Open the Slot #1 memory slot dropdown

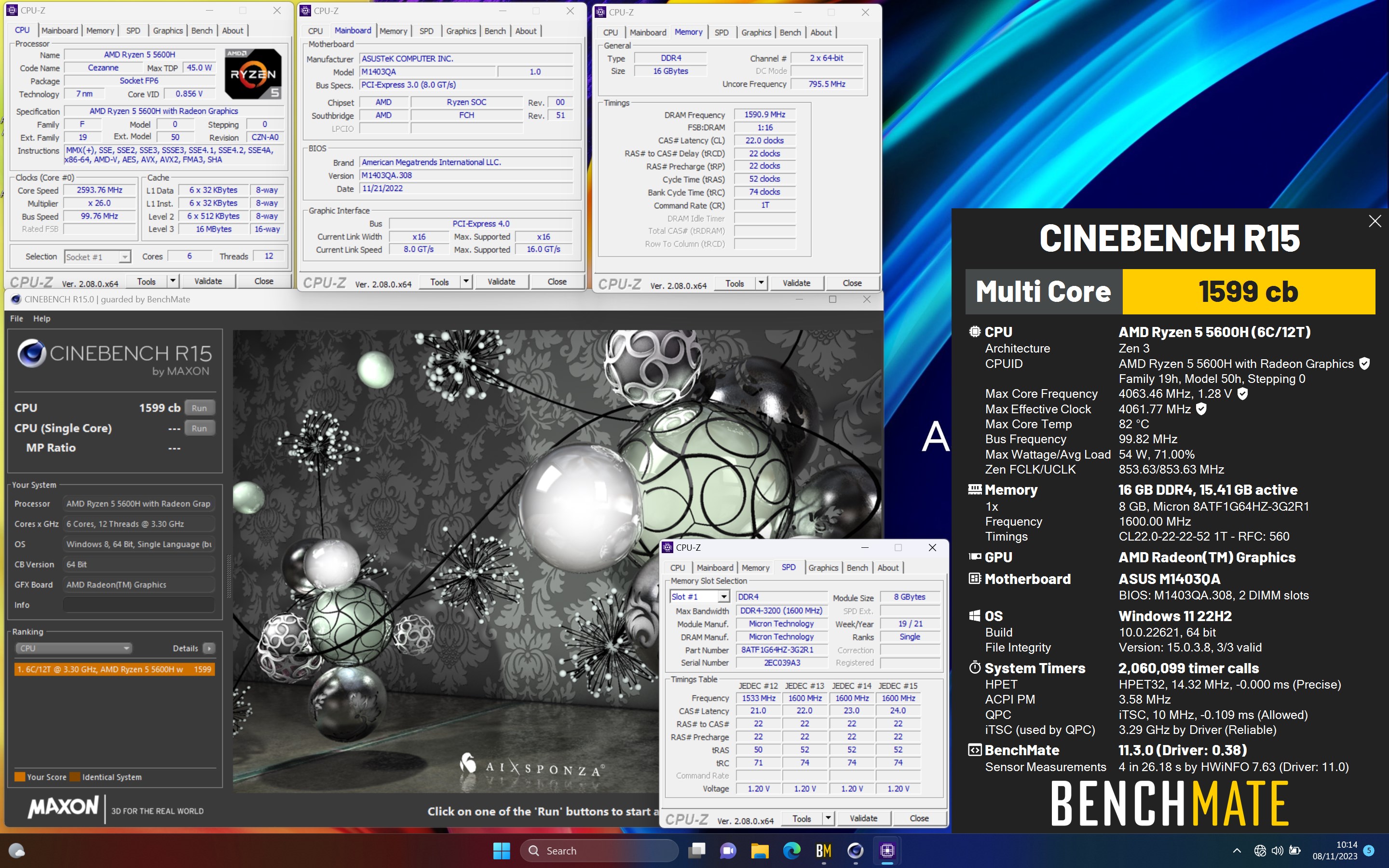click(724, 597)
